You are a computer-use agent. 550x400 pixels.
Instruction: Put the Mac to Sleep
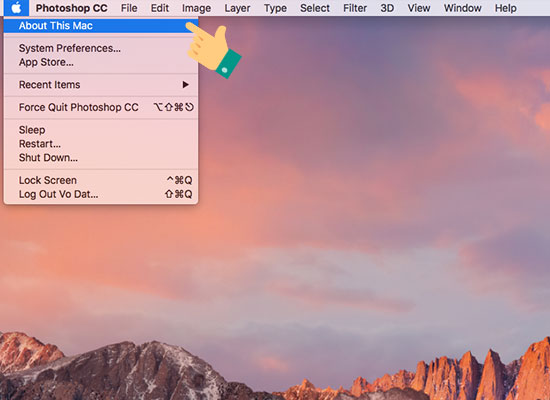point(101,130)
